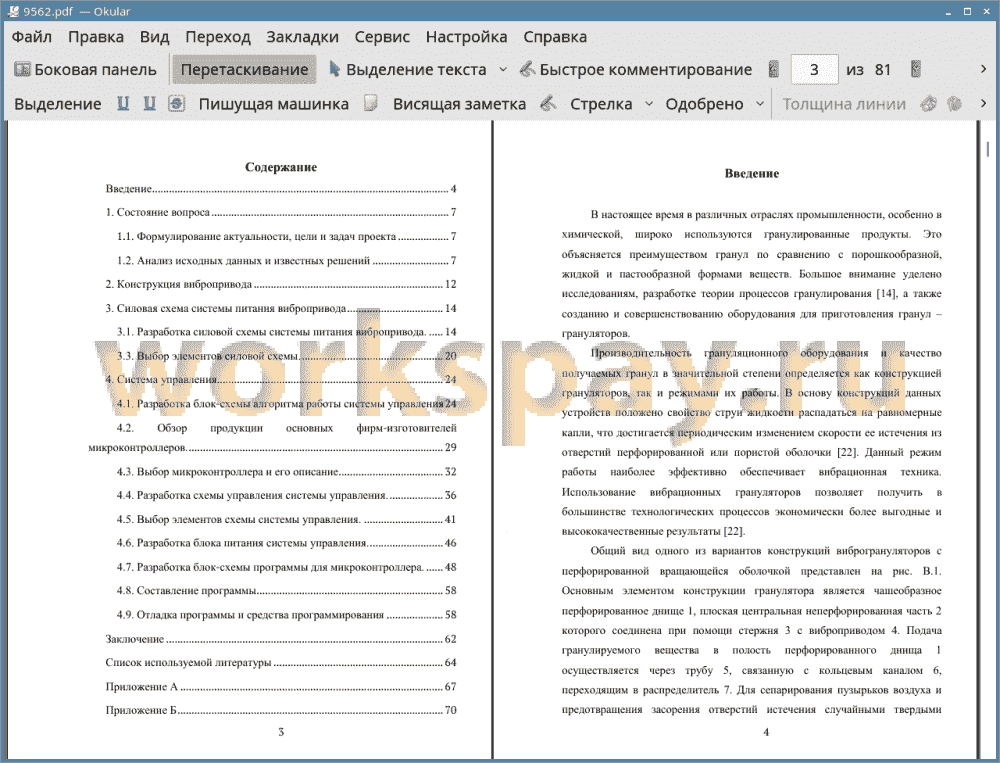Screen dimensions: 1000x763
Task: Switch to Выделение текста tool
Action: pyautogui.click(x=407, y=70)
